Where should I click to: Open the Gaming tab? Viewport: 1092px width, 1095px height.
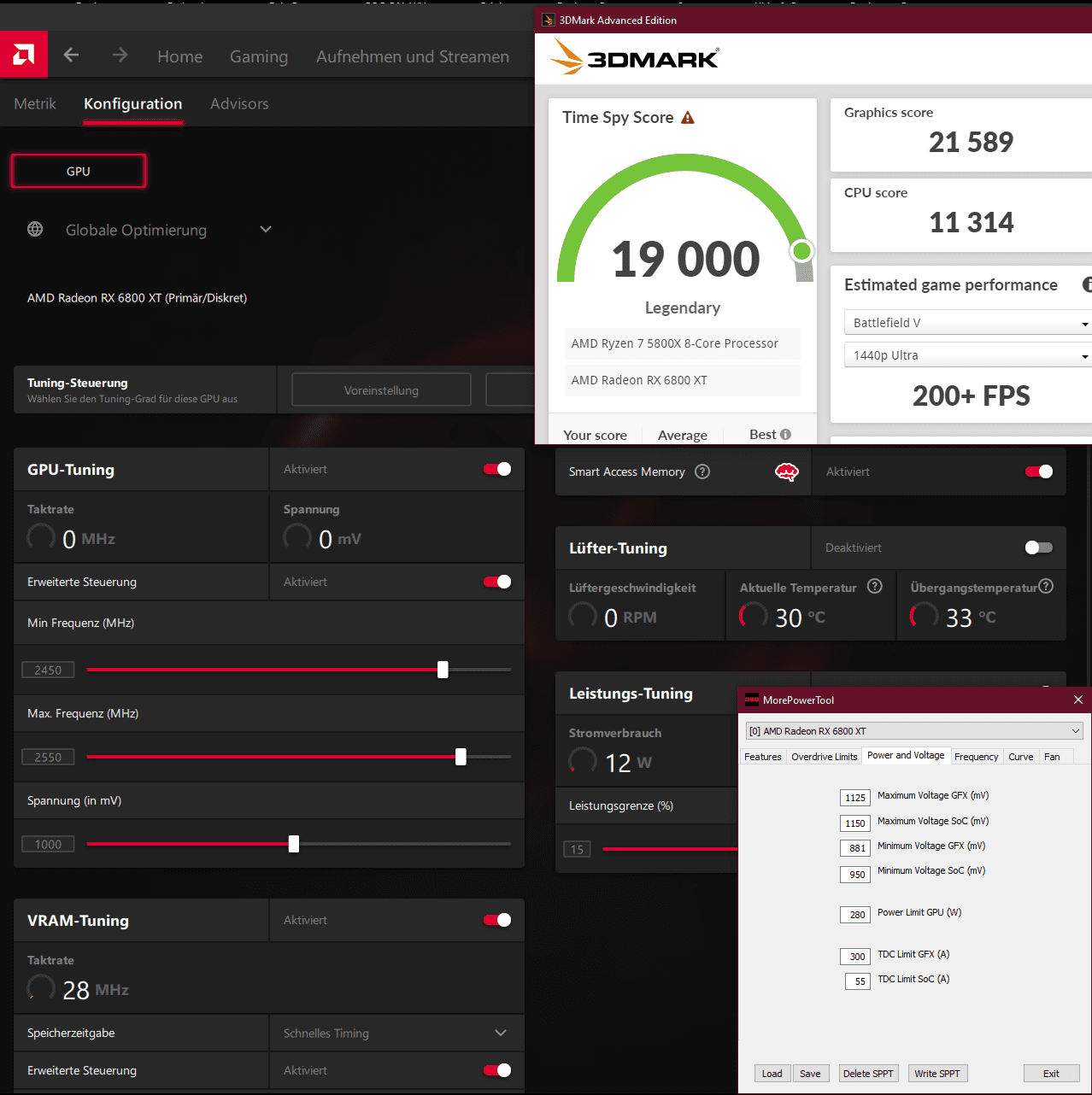pyautogui.click(x=259, y=56)
